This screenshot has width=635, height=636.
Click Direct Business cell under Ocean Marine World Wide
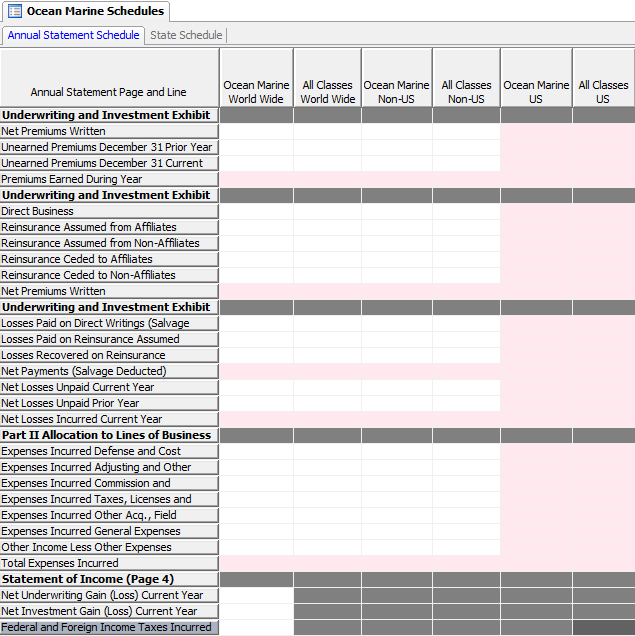pos(256,211)
